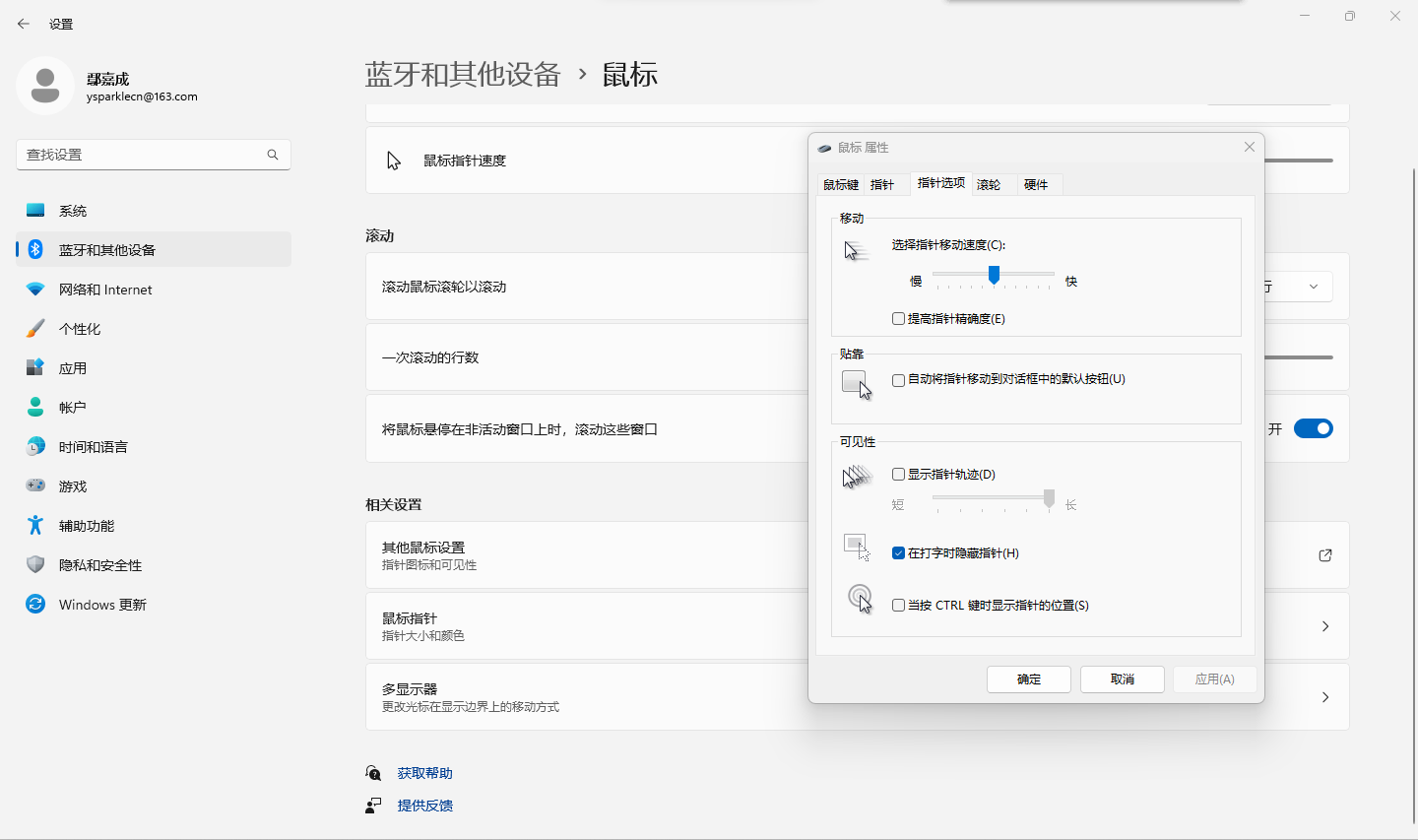Open 辅助功能 settings
The width and height of the screenshot is (1418, 840).
click(x=154, y=526)
